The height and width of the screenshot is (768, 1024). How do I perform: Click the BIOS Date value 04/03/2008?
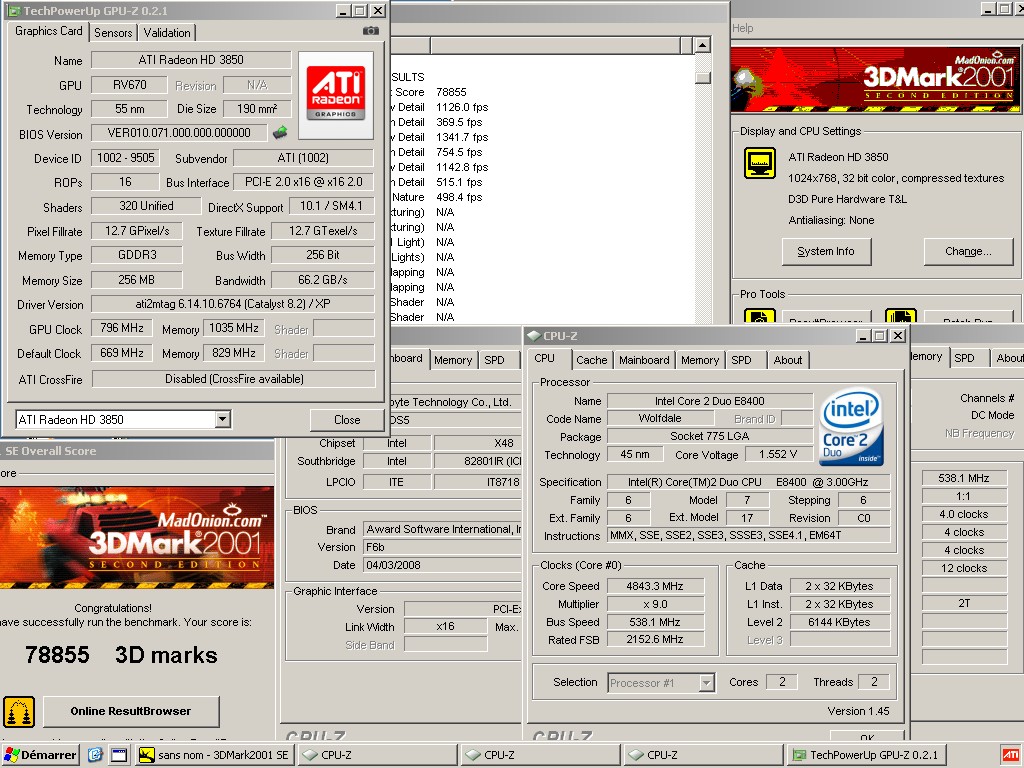pos(443,565)
